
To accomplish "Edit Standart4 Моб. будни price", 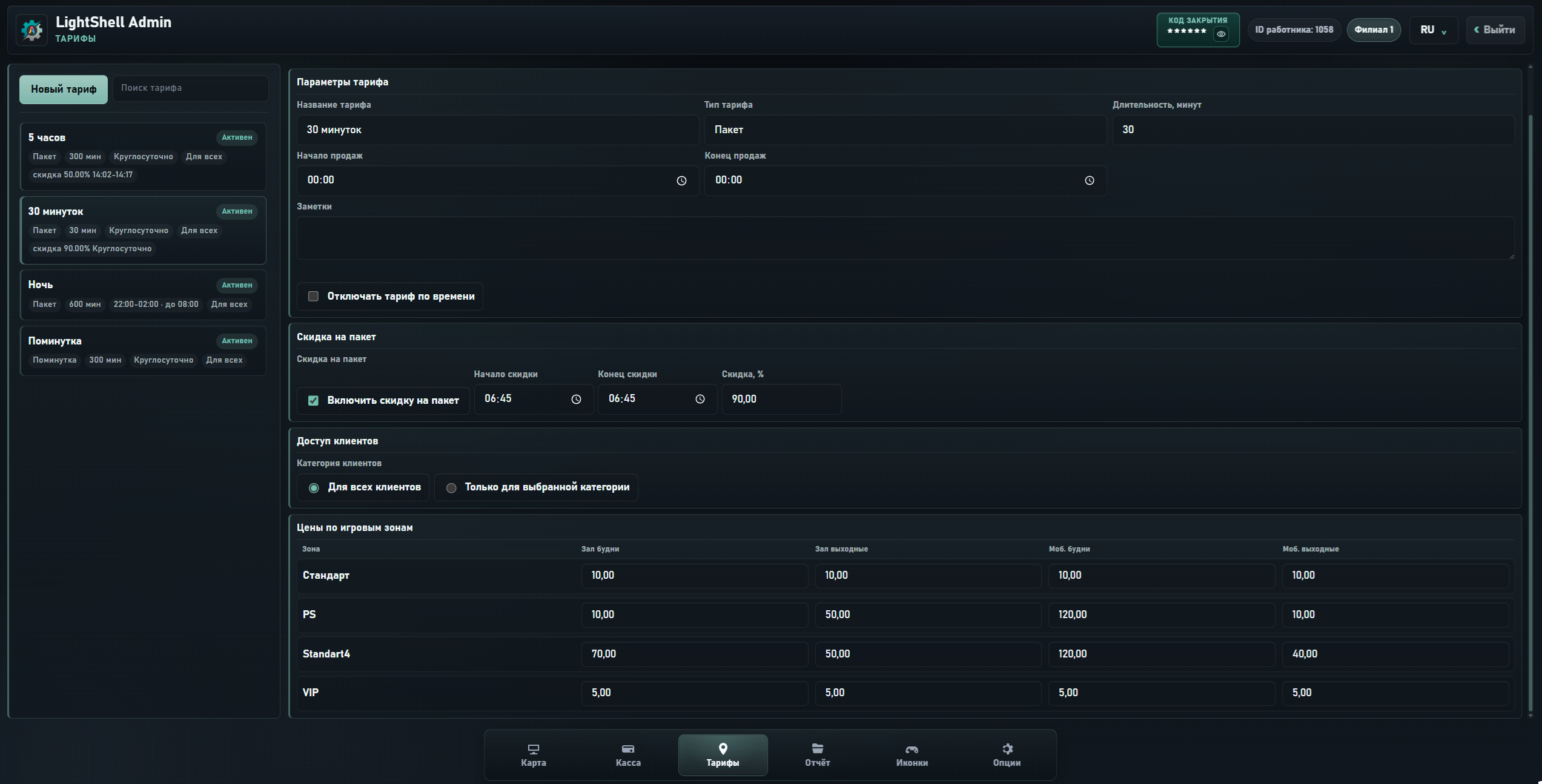I will point(1162,654).
